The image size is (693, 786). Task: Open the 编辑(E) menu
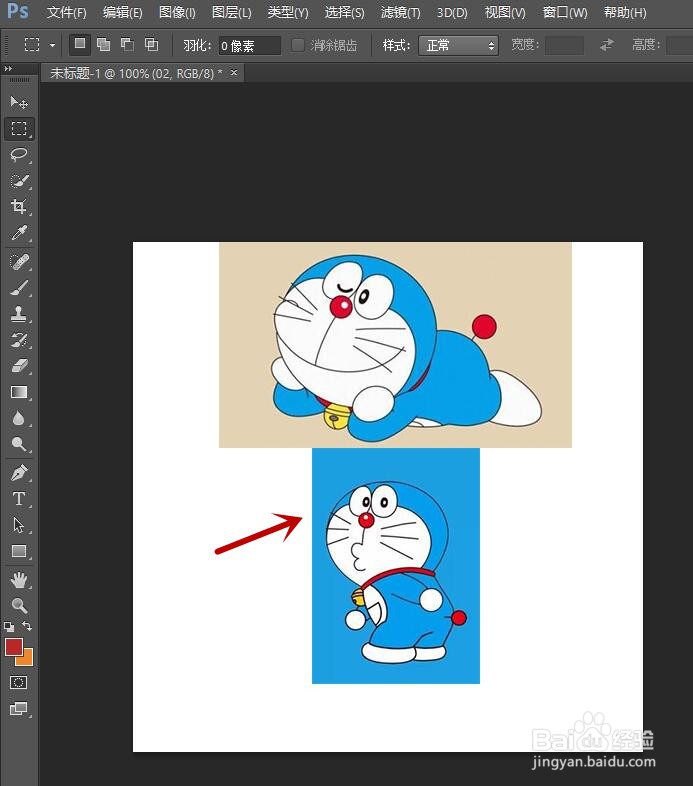click(122, 12)
